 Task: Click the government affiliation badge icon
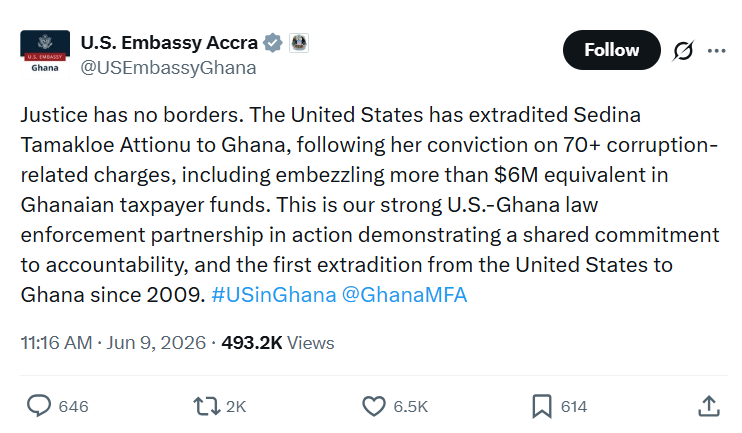(299, 43)
